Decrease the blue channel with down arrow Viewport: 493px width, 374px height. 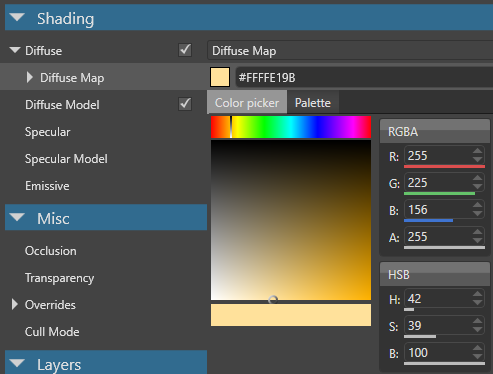coord(478,214)
